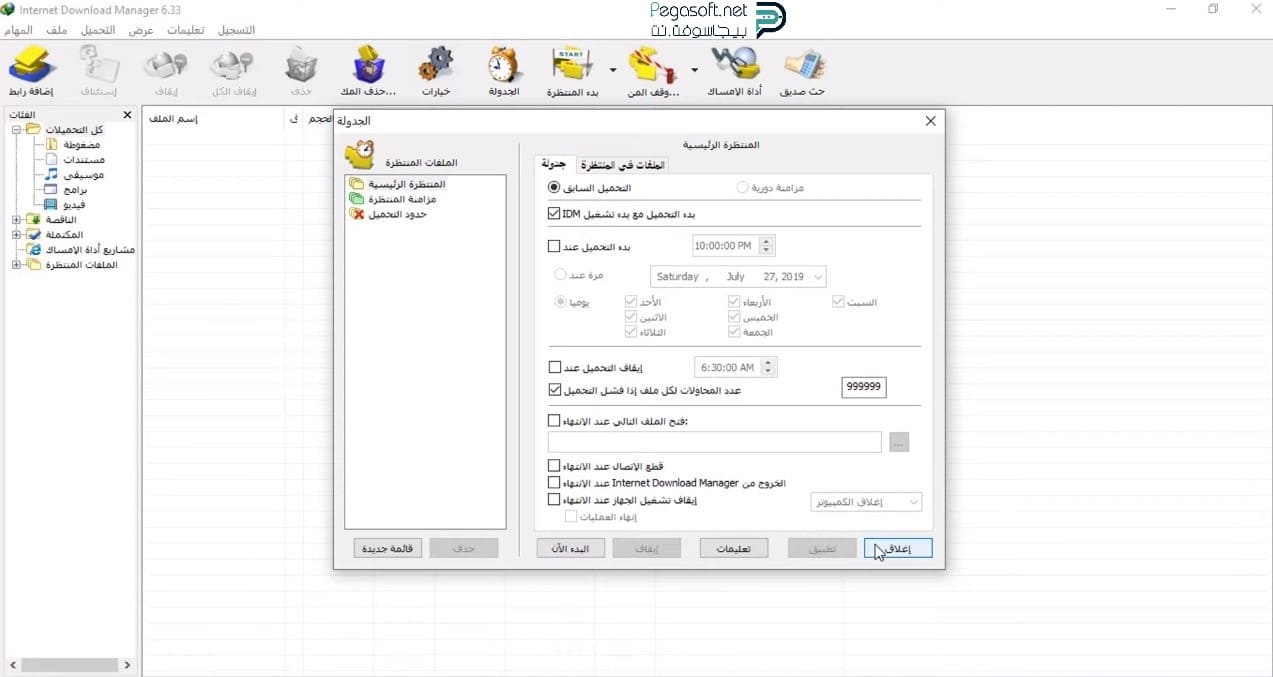Click the file path input field

tap(714, 442)
